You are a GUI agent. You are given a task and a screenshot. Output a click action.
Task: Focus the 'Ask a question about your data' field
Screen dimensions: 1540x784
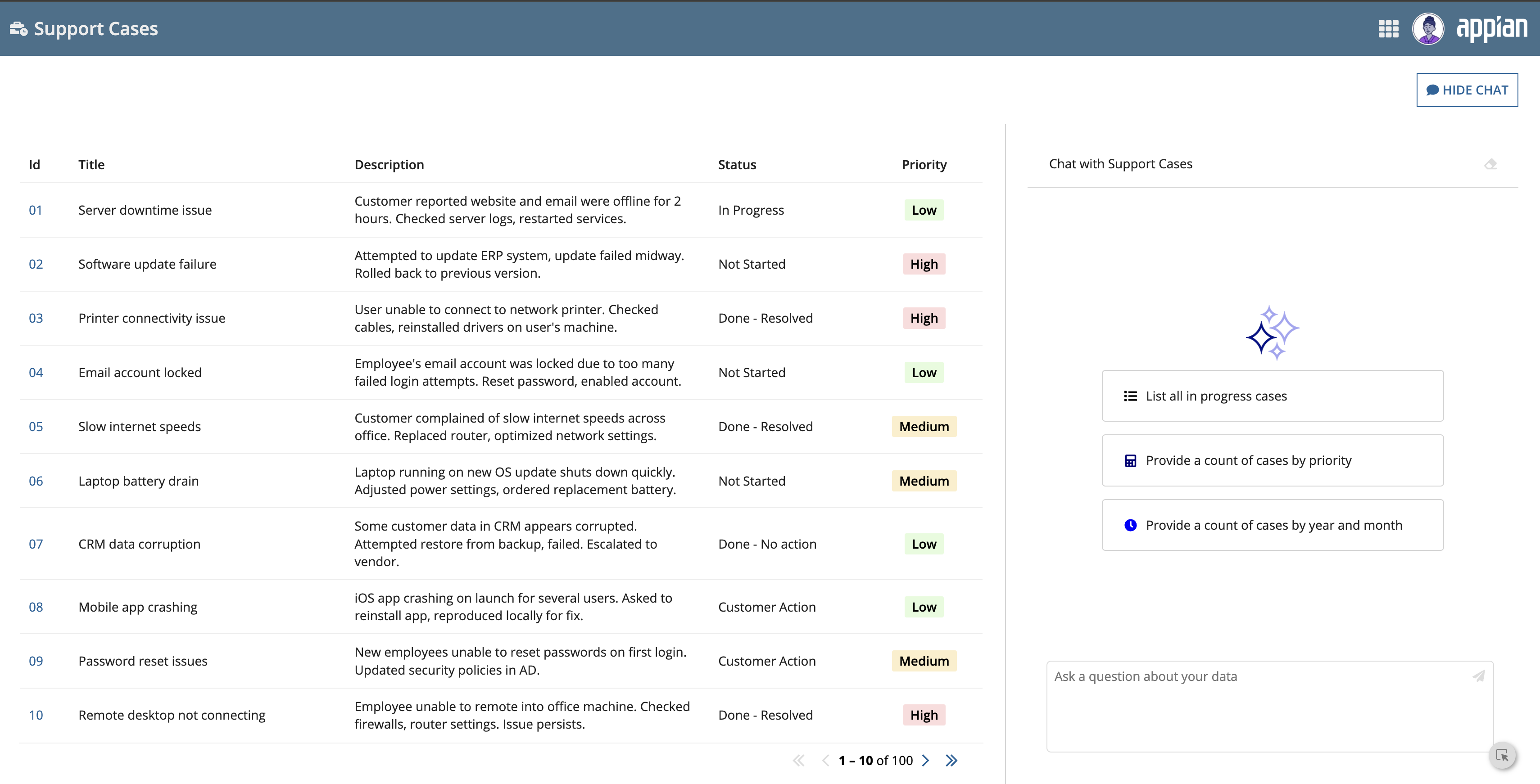(x=1270, y=706)
